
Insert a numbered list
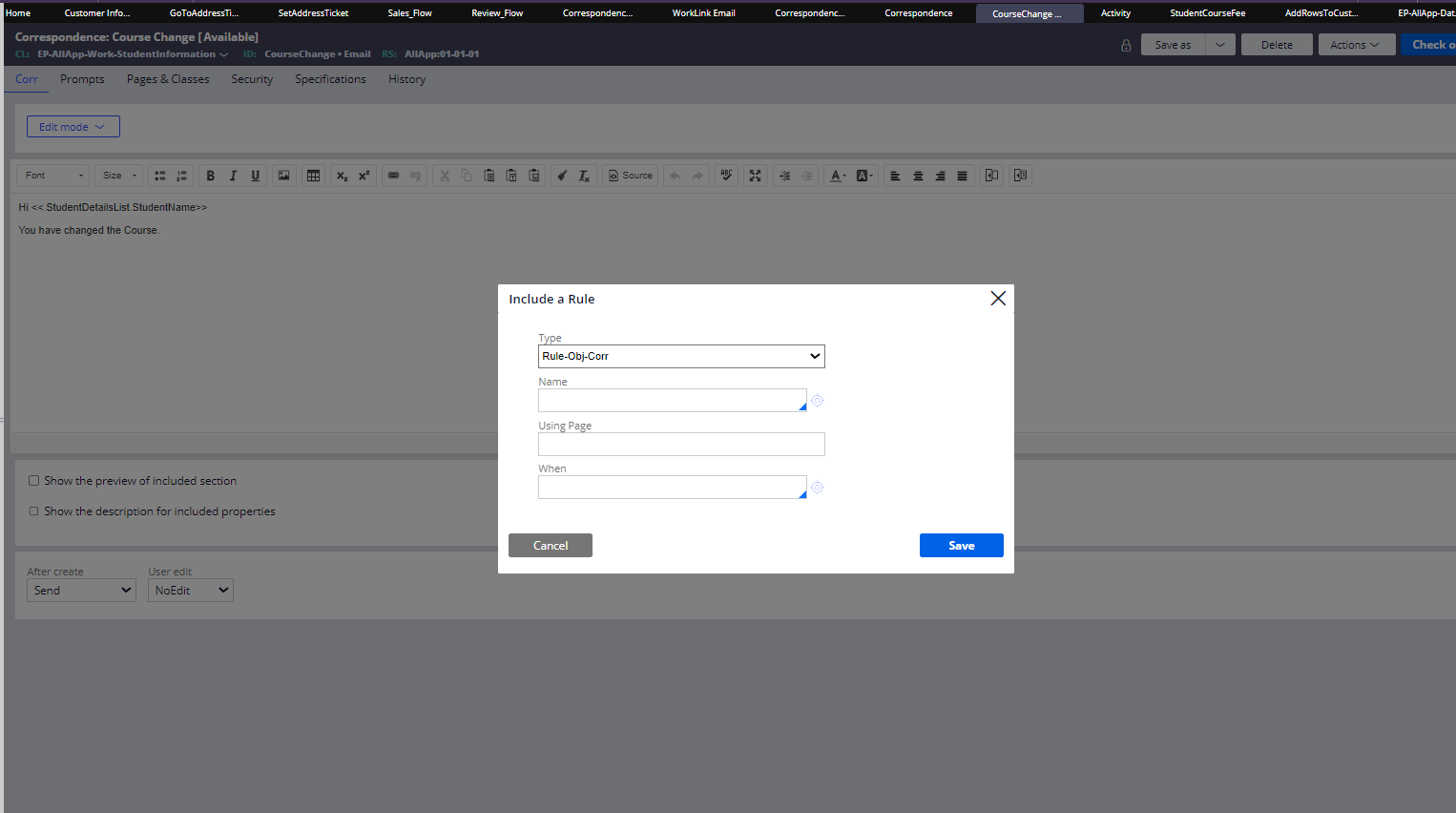click(x=182, y=176)
